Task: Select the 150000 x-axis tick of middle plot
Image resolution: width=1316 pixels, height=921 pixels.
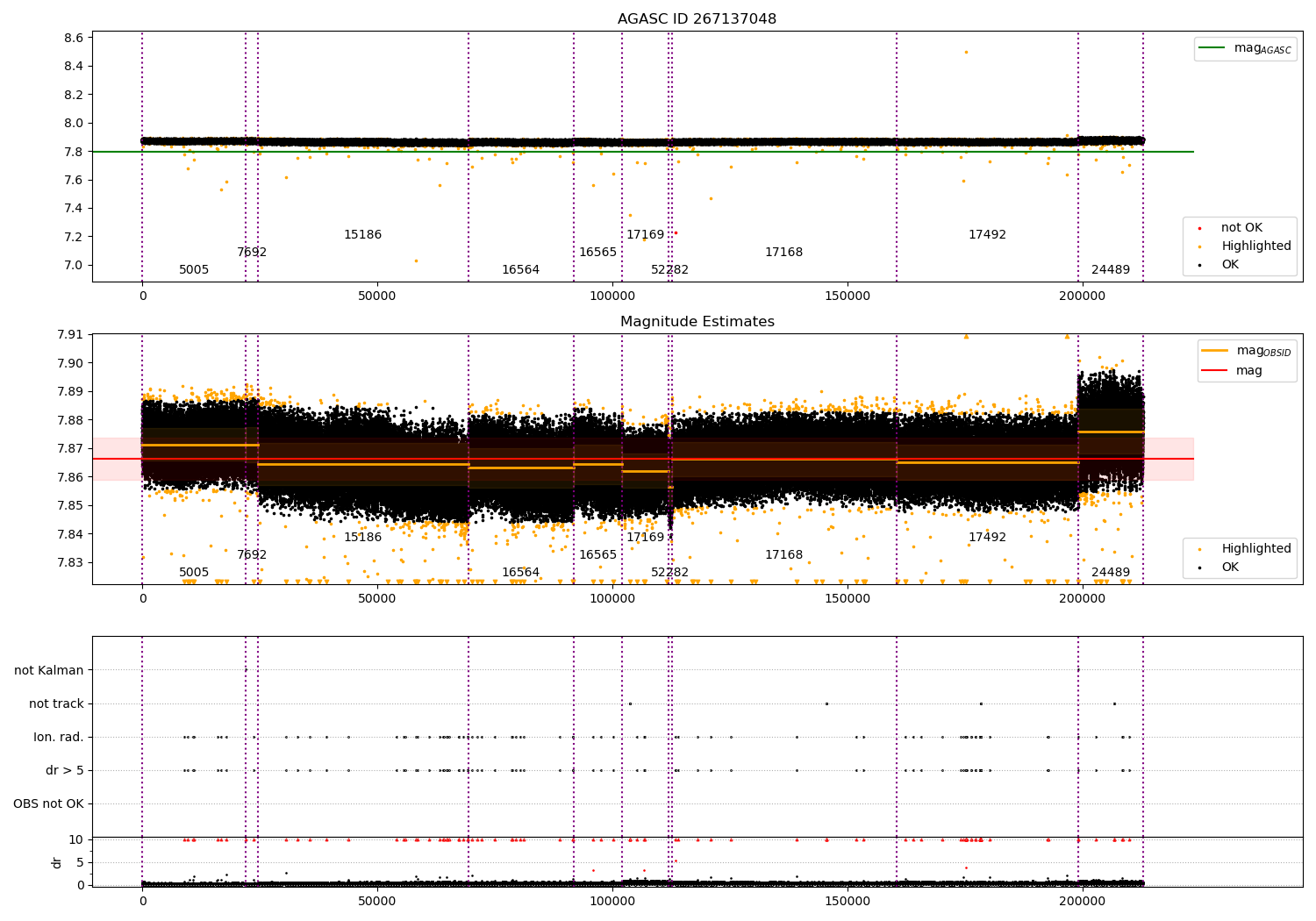Action: pos(848,599)
